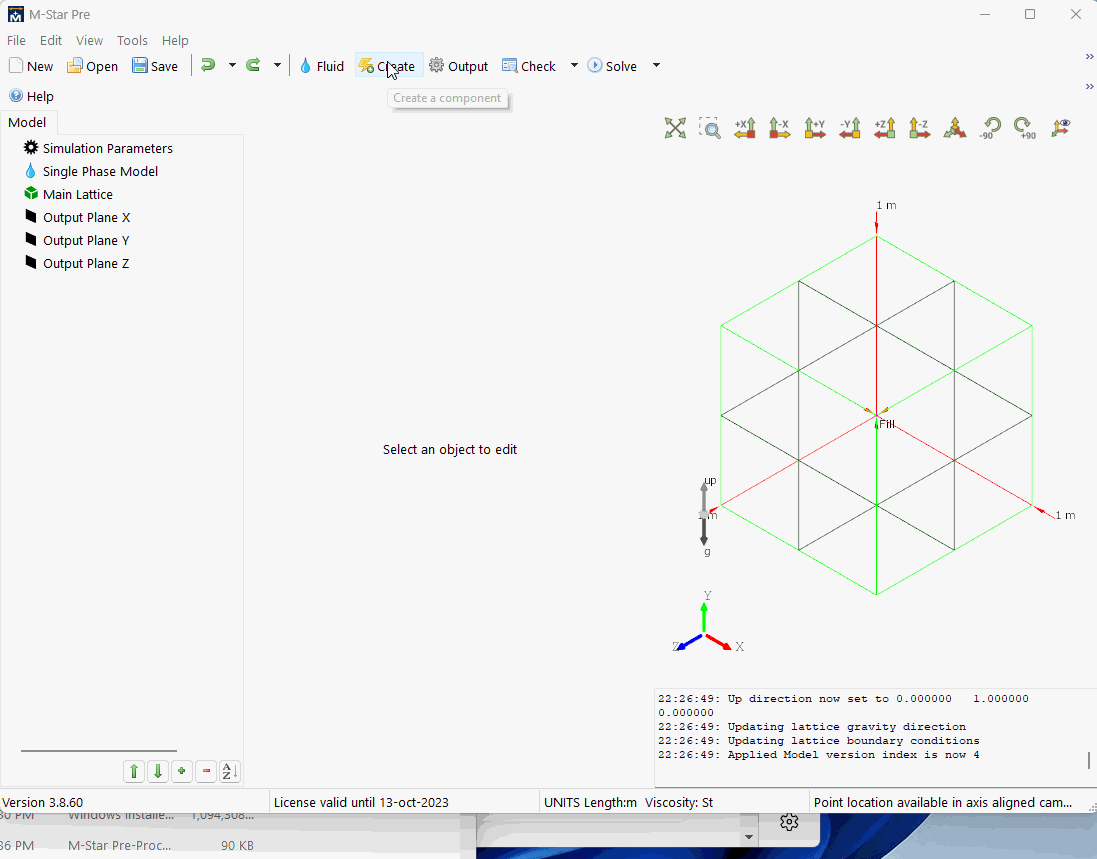The height and width of the screenshot is (859, 1097).
Task: Move the selected model item up
Action: pos(134,771)
